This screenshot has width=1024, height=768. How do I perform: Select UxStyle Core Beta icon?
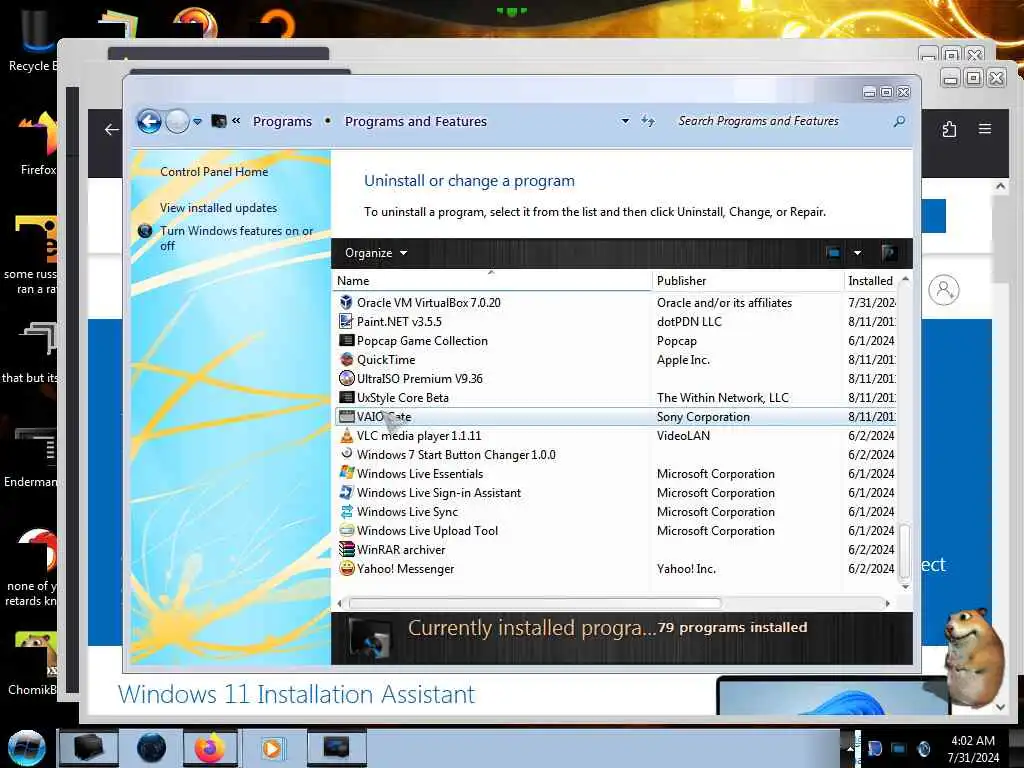tap(346, 397)
